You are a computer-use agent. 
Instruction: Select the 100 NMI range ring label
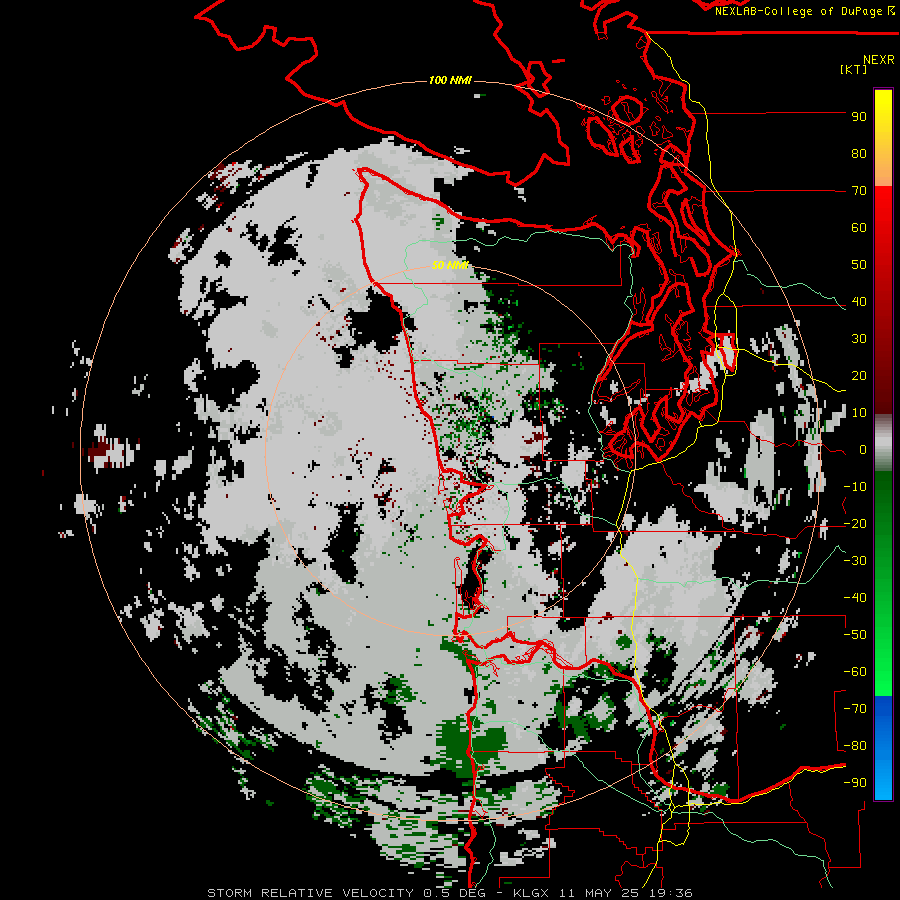(450, 80)
